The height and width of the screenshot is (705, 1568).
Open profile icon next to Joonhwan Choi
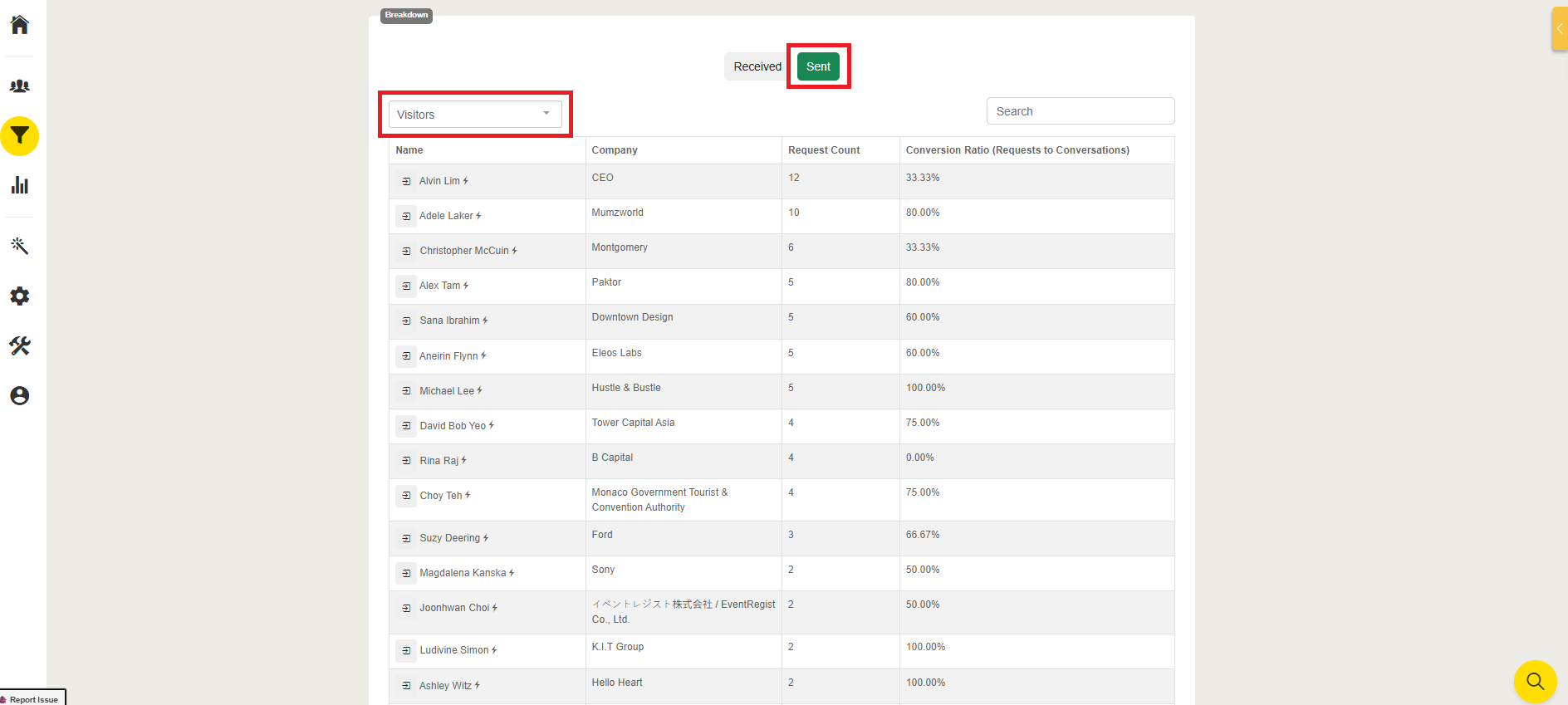pyautogui.click(x=406, y=608)
